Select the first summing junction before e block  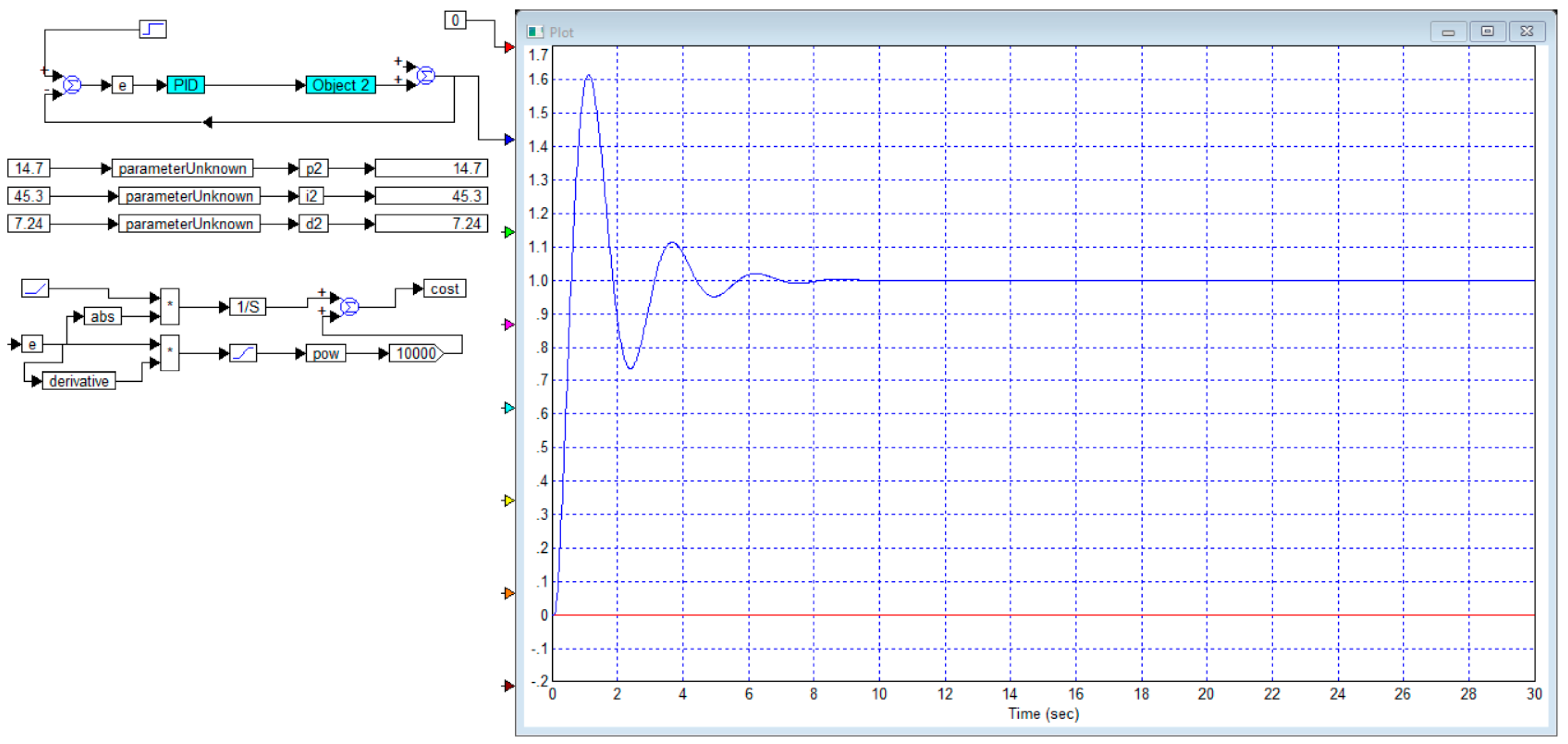coord(72,84)
